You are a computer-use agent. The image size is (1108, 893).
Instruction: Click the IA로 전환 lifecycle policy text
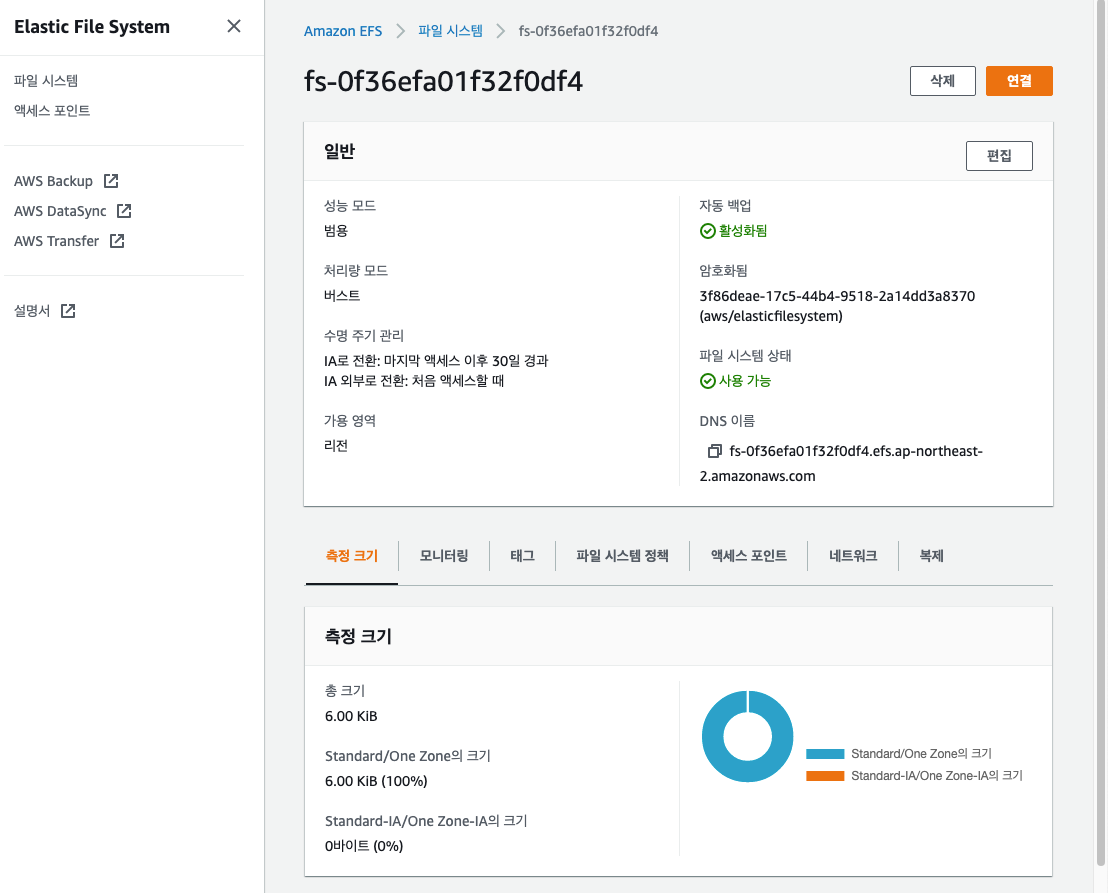coord(436,361)
